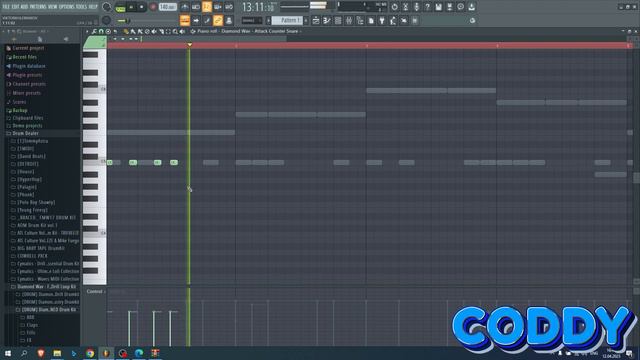The image size is (640, 360).
Task: Open the snap selector dropdown
Action: click(252, 20)
